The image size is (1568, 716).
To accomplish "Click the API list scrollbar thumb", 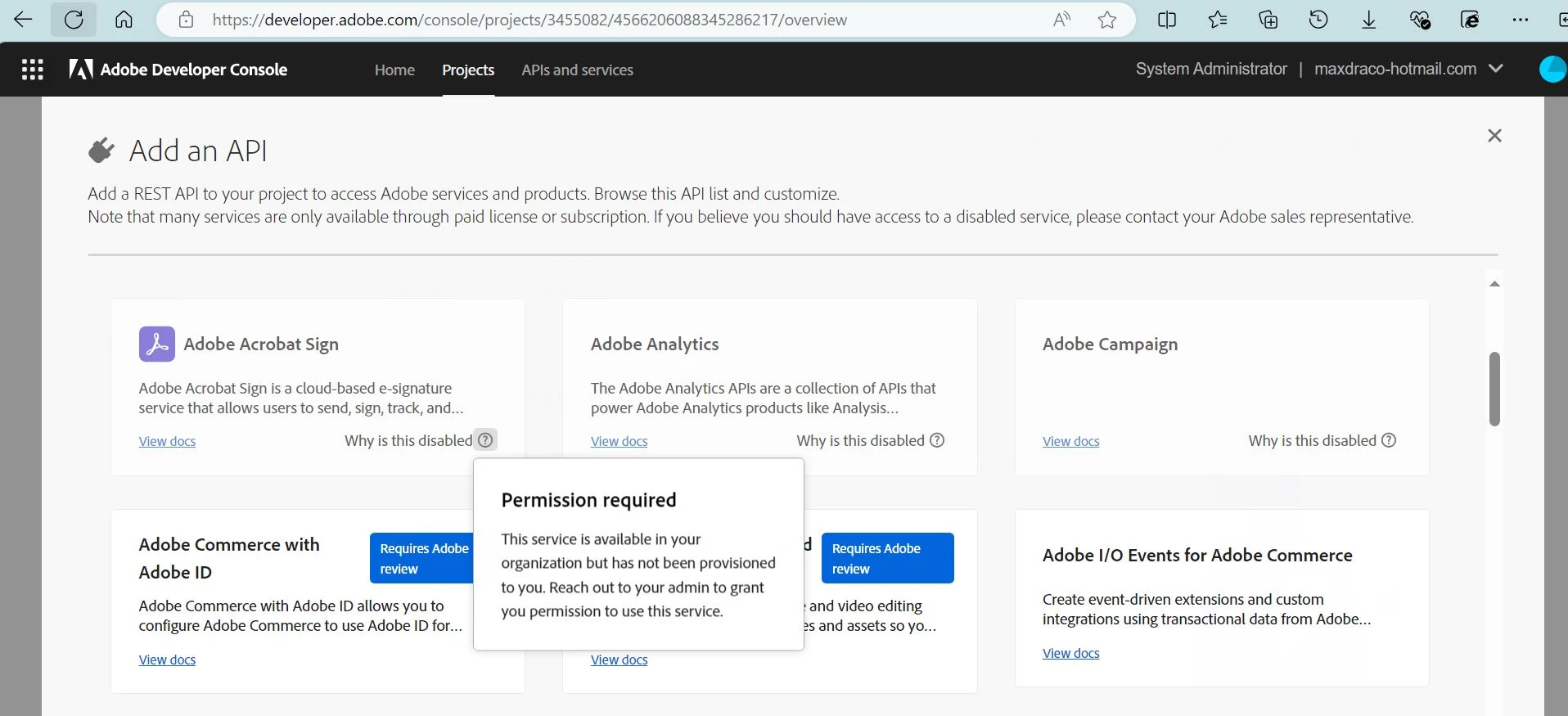I will tap(1494, 389).
